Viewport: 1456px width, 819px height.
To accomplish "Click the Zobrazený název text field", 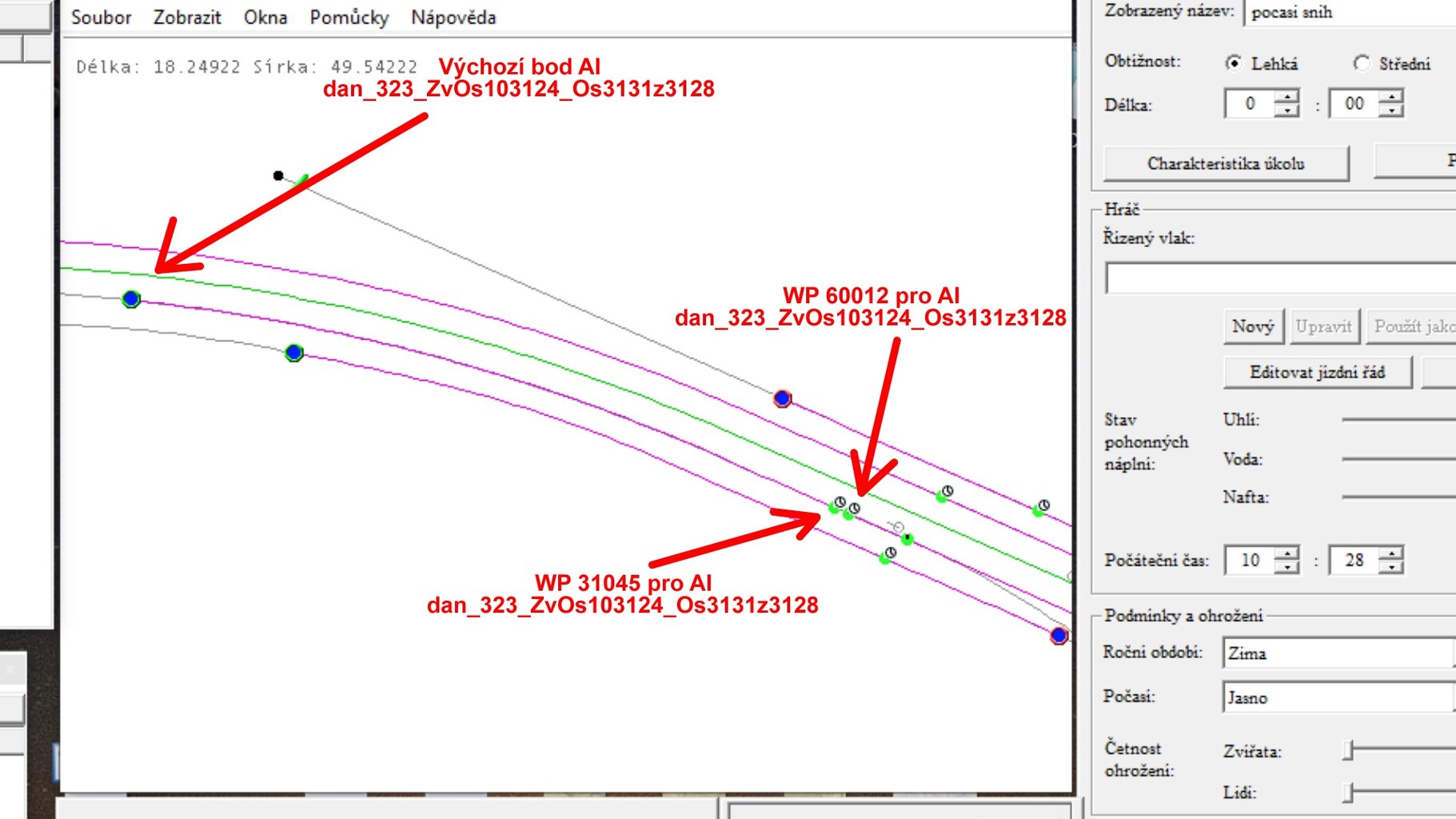I will pyautogui.click(x=1351, y=12).
